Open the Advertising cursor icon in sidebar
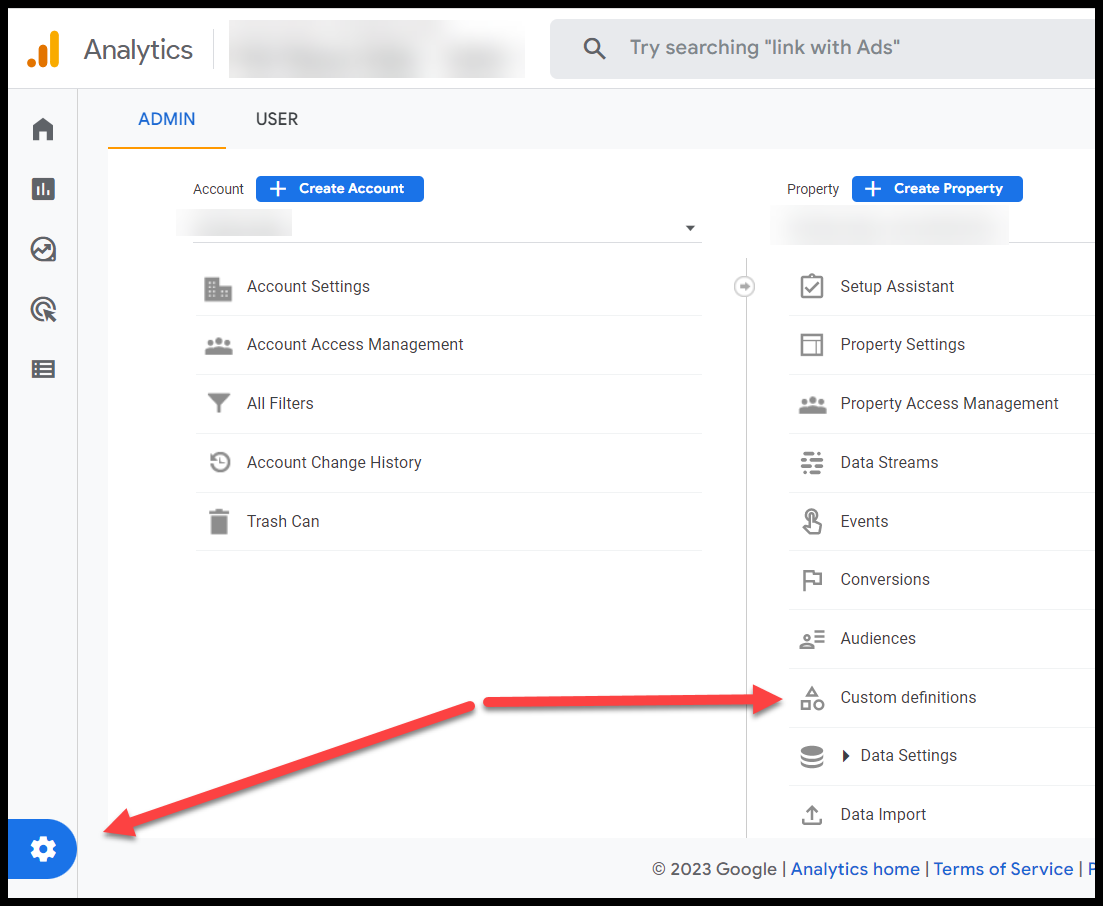The image size is (1103, 906). pyautogui.click(x=43, y=310)
